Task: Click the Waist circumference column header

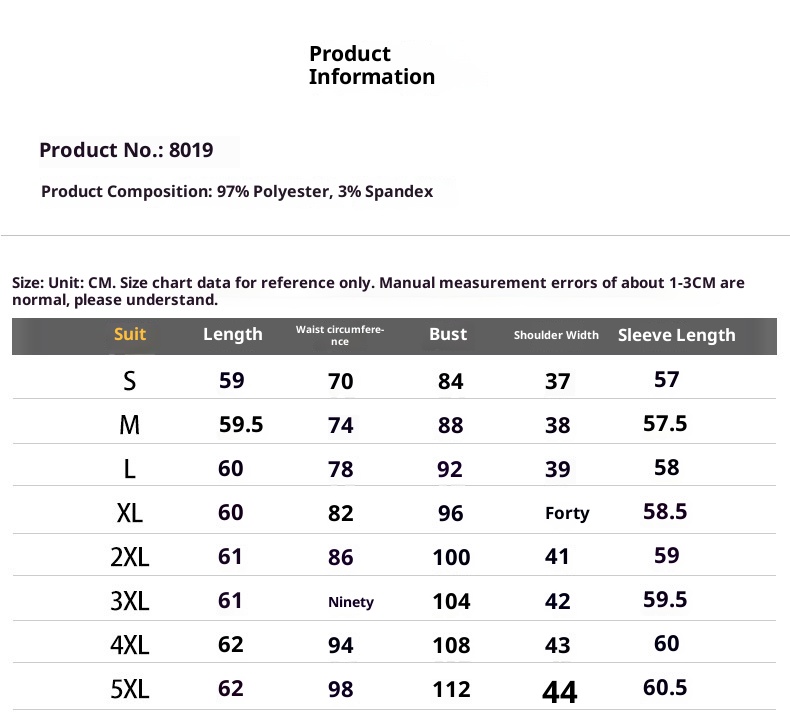Action: (x=340, y=335)
